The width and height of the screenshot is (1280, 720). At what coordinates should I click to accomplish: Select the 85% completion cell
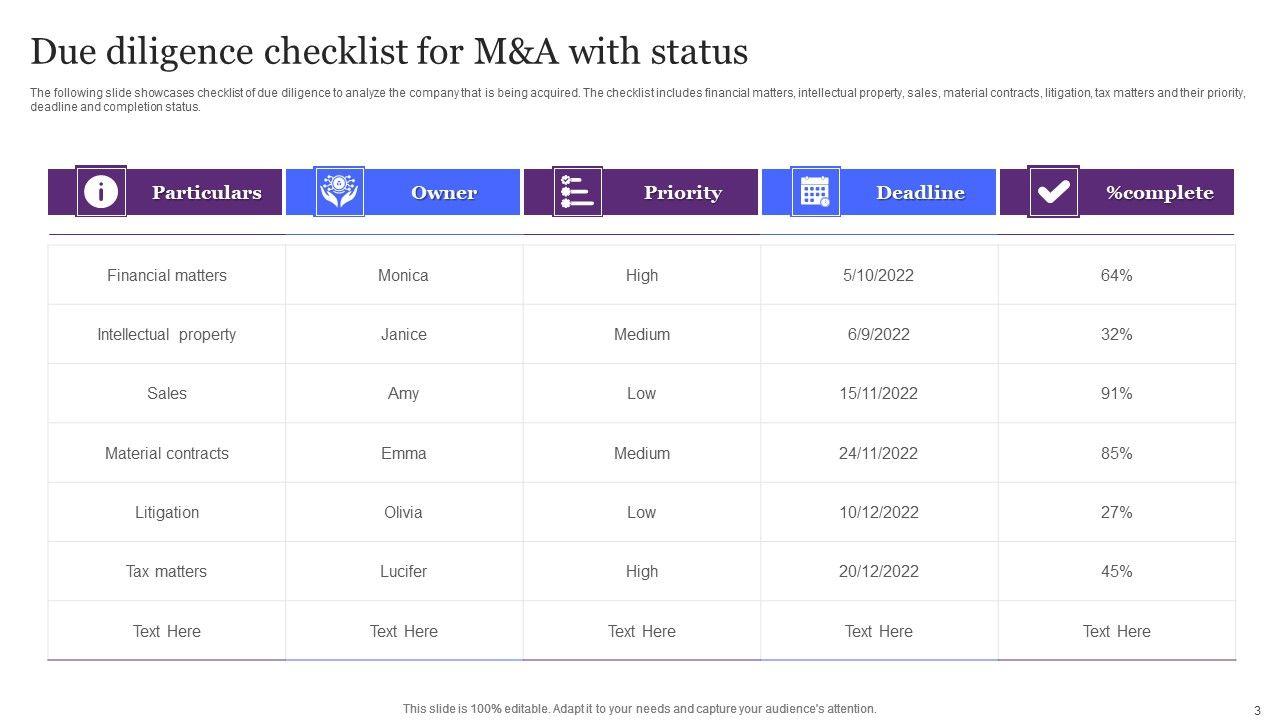click(1116, 453)
